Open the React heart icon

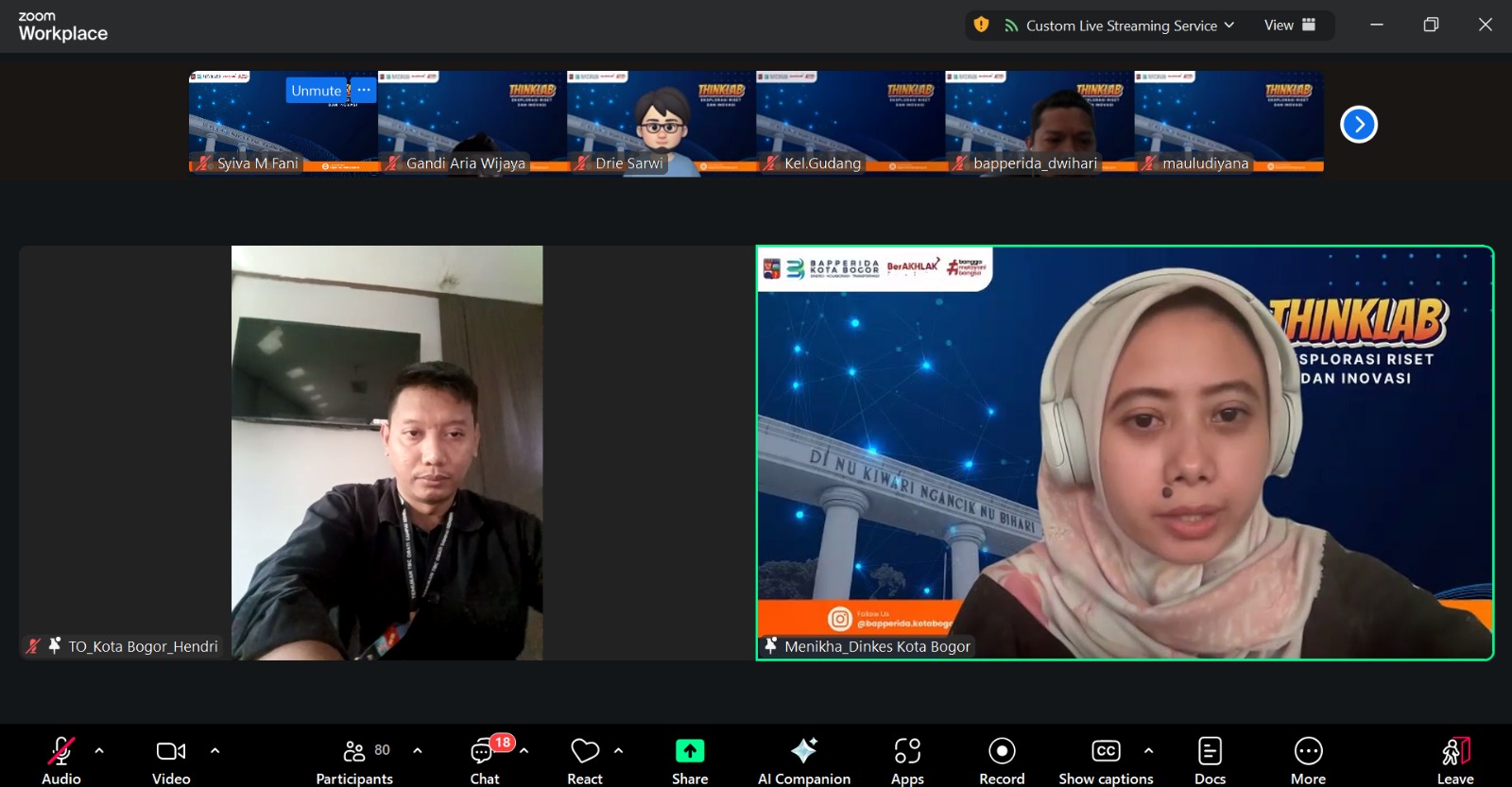(x=584, y=751)
